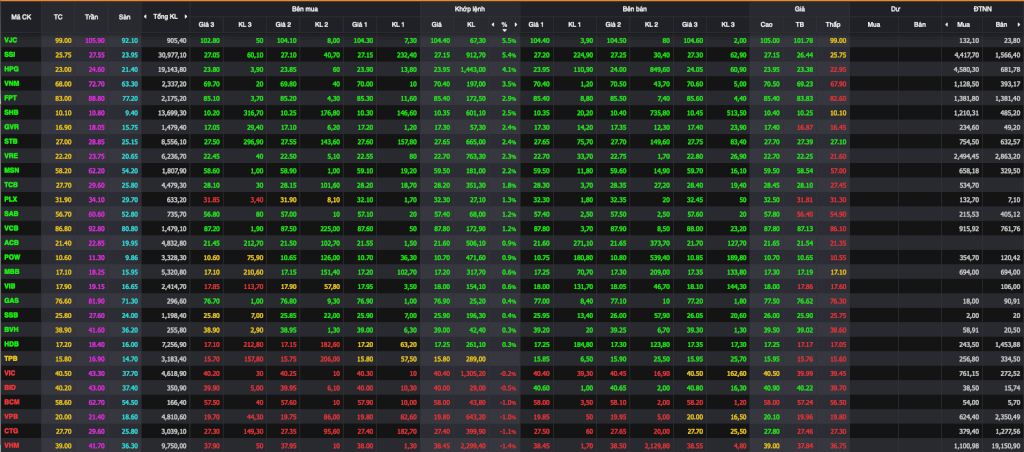Open the HDB ticker symbol

11,344
